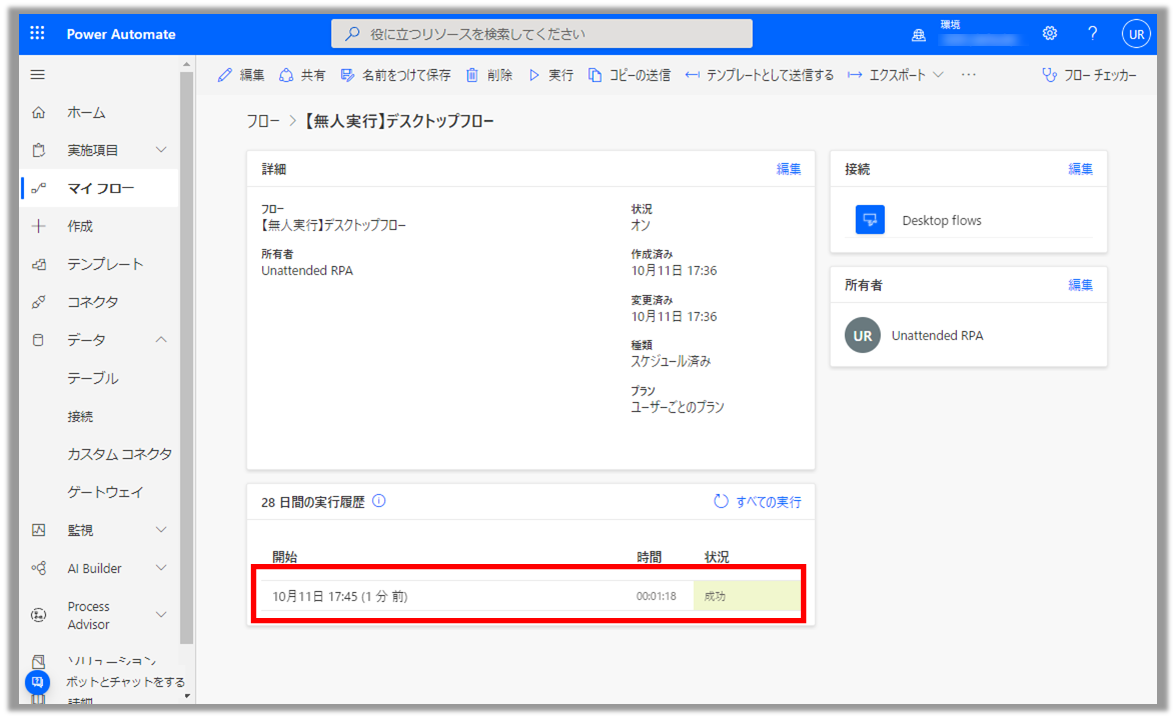This screenshot has width=1176, height=718.
Task: Open ゲートウェイ under データ
Action: pyautogui.click(x=105, y=492)
